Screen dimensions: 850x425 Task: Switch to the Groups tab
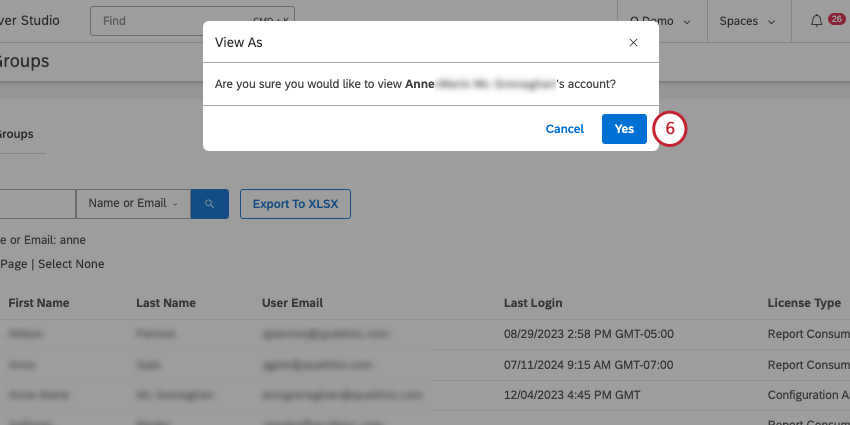click(x=17, y=134)
